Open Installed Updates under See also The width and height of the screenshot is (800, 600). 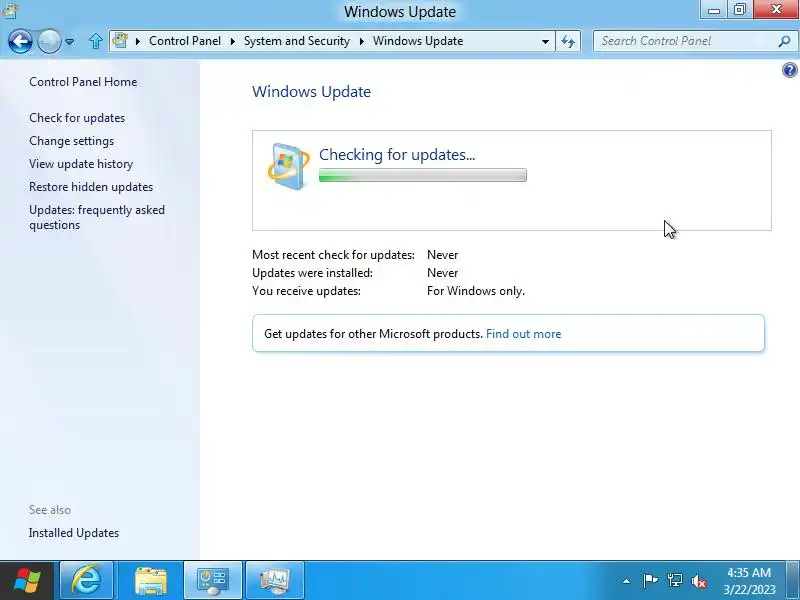click(74, 533)
